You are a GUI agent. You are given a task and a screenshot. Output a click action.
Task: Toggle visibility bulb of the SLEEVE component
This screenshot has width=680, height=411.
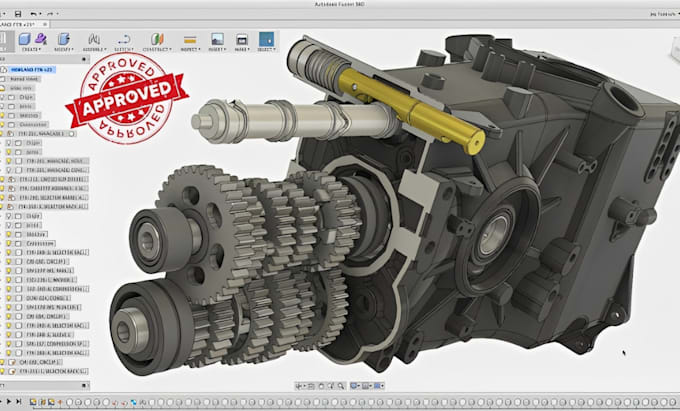pos(8,335)
